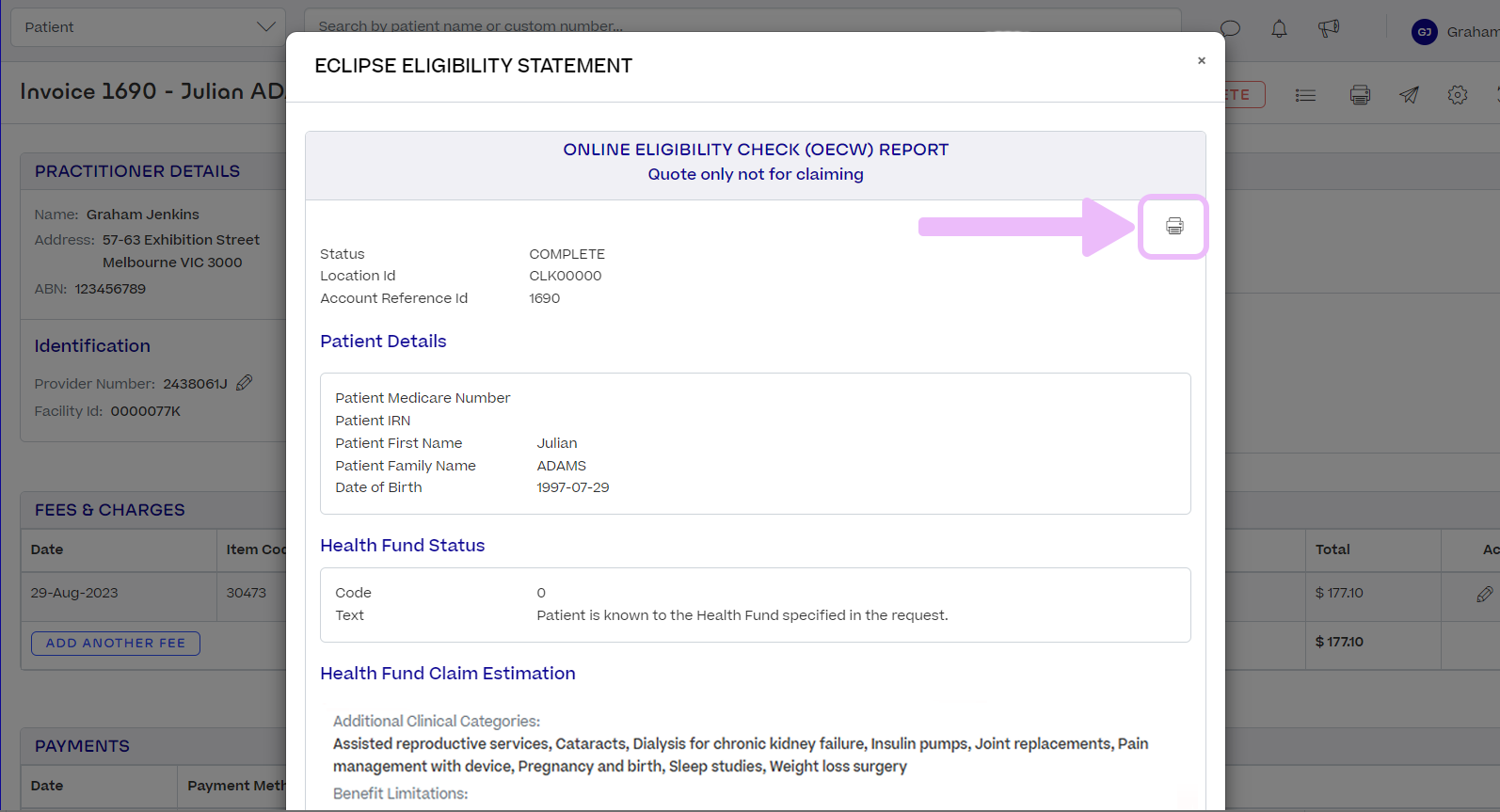Select the Benefit Limitations label
Image resolution: width=1500 pixels, height=812 pixels.
(x=401, y=794)
